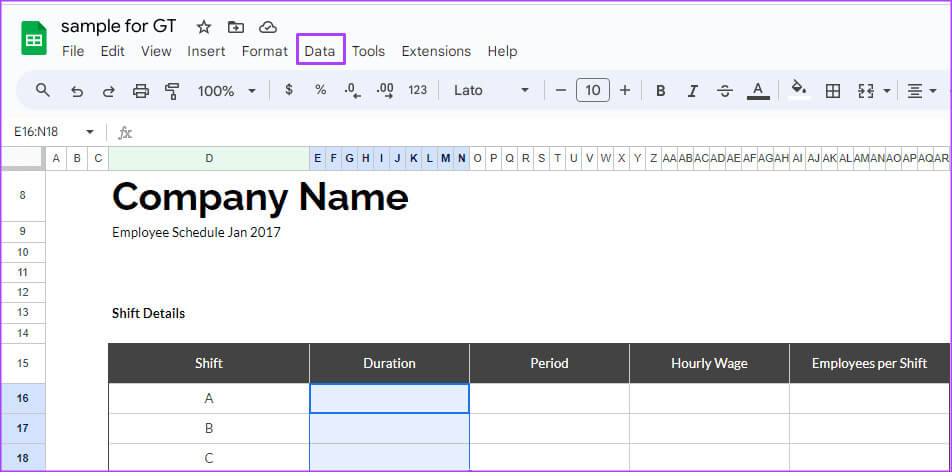Open the zoom 100% dropdown

(226, 91)
